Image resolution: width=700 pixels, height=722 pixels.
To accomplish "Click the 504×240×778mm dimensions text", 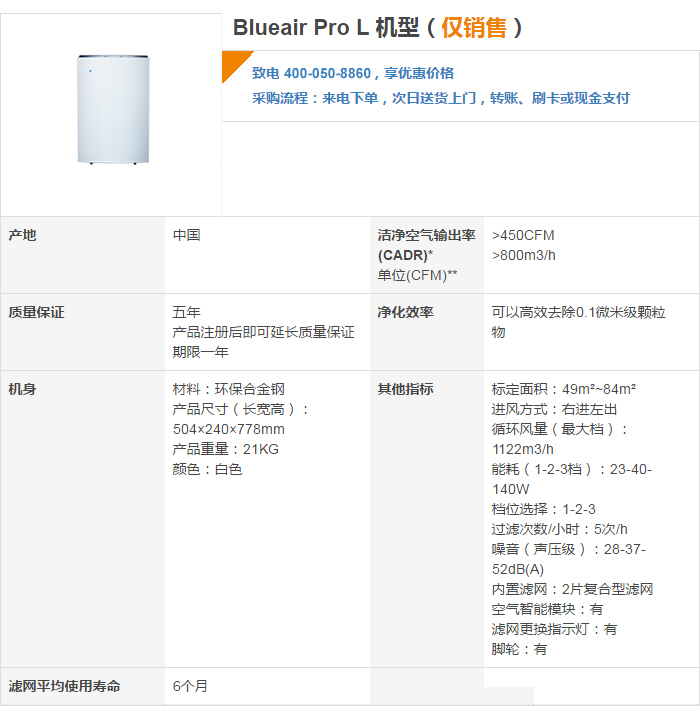I will click(228, 429).
